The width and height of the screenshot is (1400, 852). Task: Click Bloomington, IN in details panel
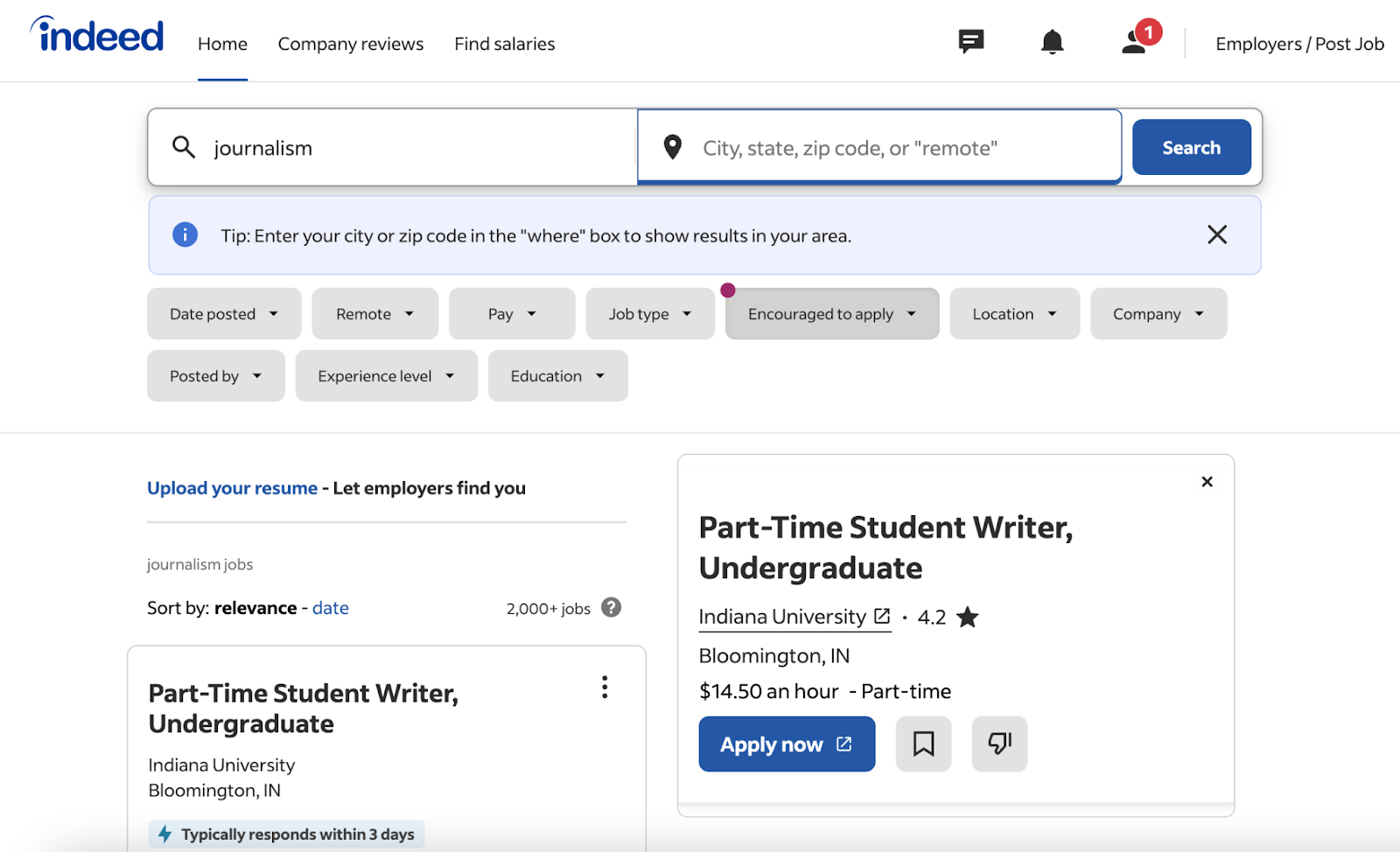coord(774,656)
